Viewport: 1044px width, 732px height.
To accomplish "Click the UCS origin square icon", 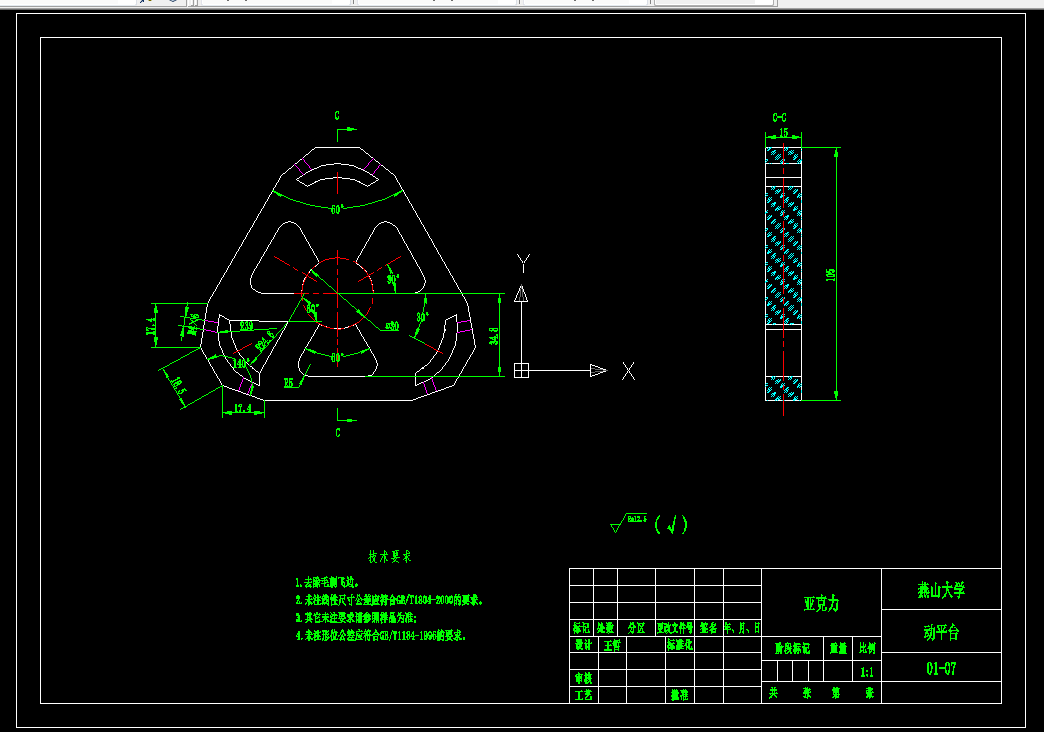I will pyautogui.click(x=521, y=370).
